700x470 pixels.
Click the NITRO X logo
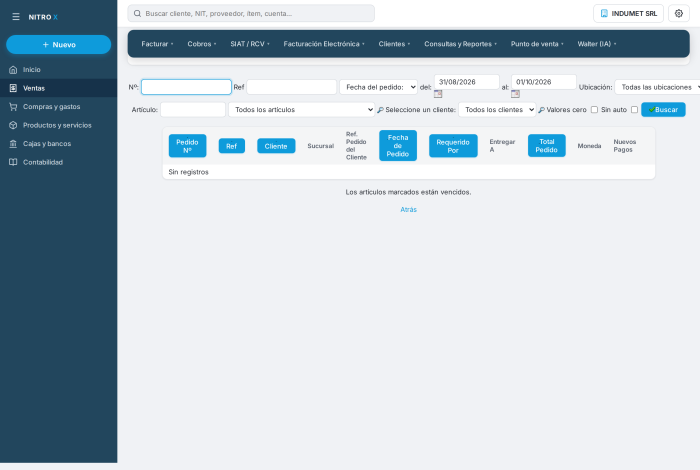coord(43,17)
